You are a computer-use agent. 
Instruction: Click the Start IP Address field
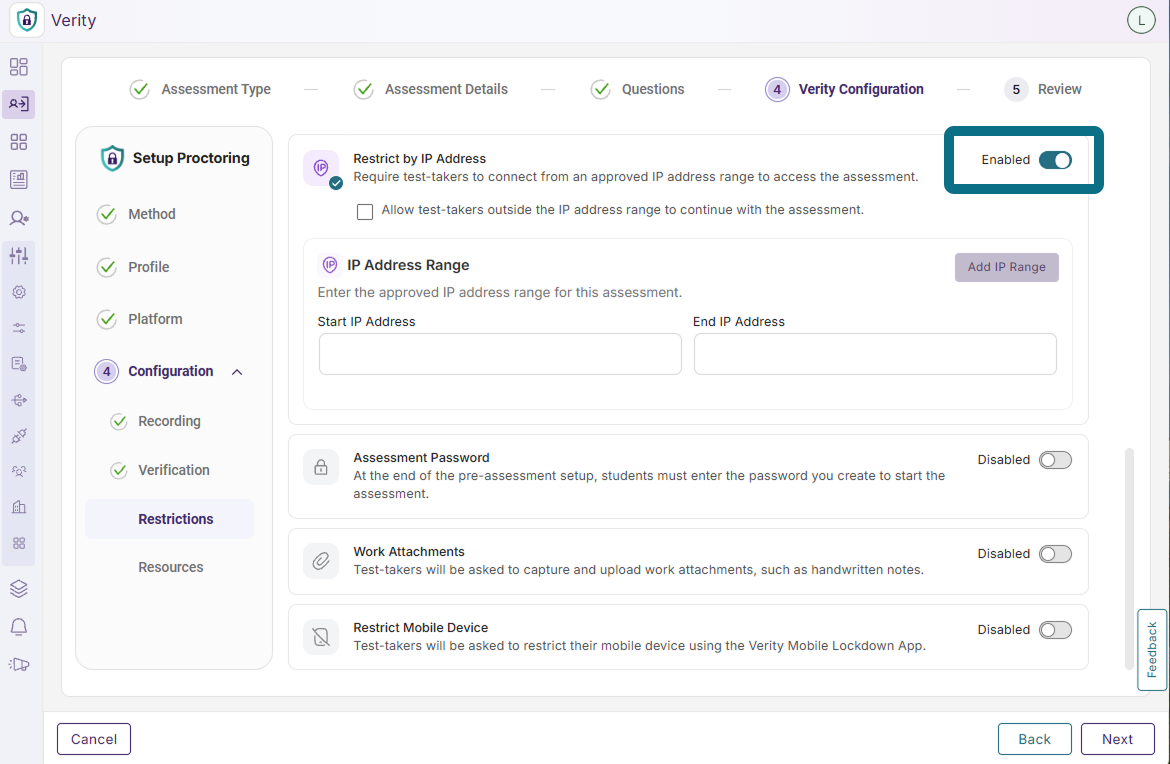click(x=500, y=354)
